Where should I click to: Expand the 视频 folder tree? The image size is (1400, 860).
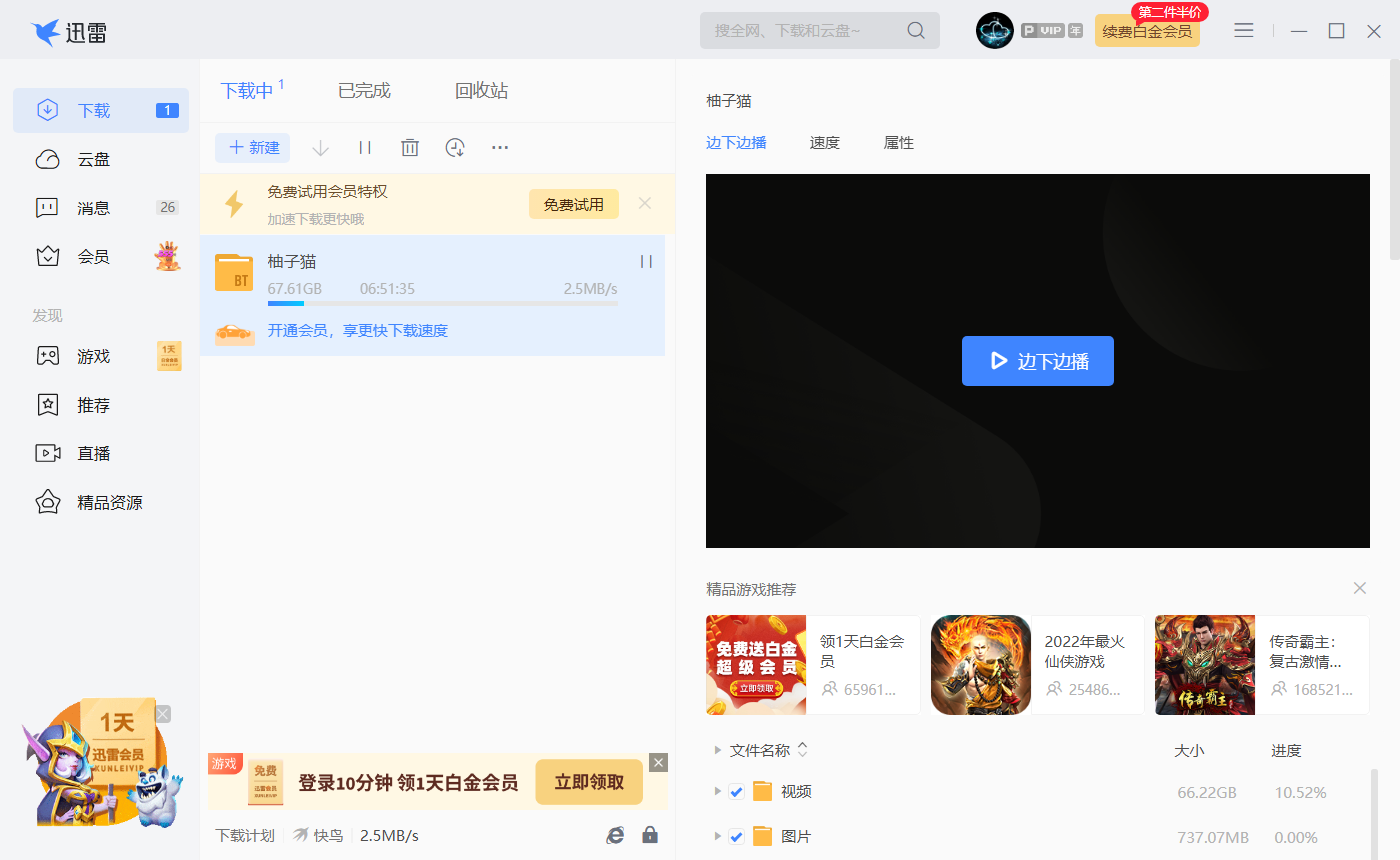point(717,791)
